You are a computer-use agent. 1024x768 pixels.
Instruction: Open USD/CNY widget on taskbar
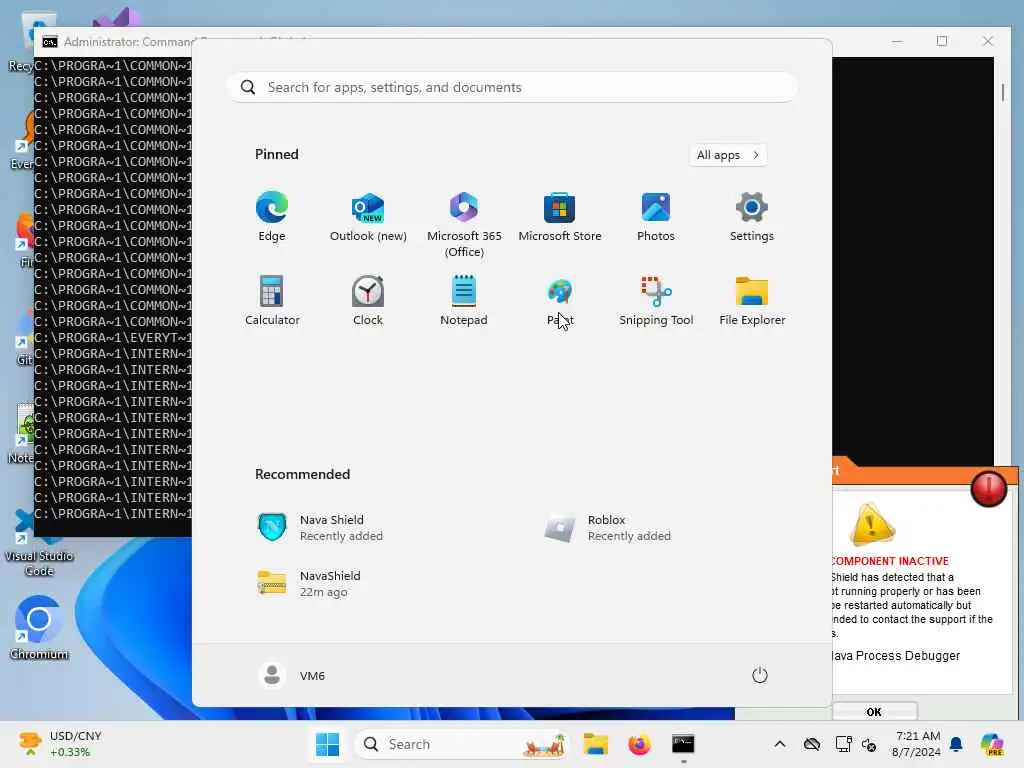(60, 744)
